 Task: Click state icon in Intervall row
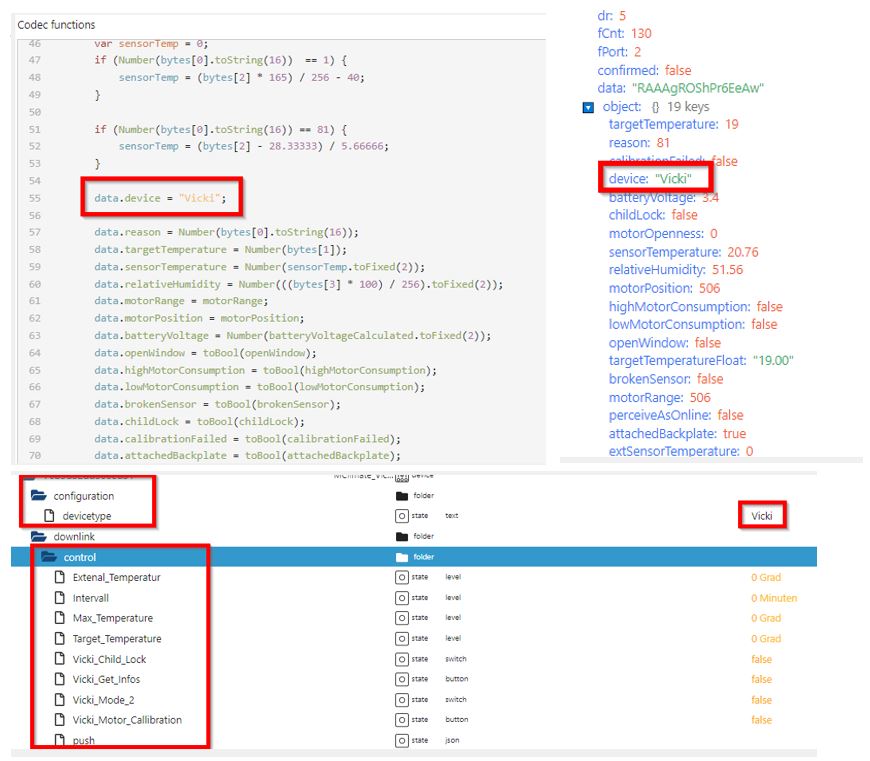tap(402, 598)
